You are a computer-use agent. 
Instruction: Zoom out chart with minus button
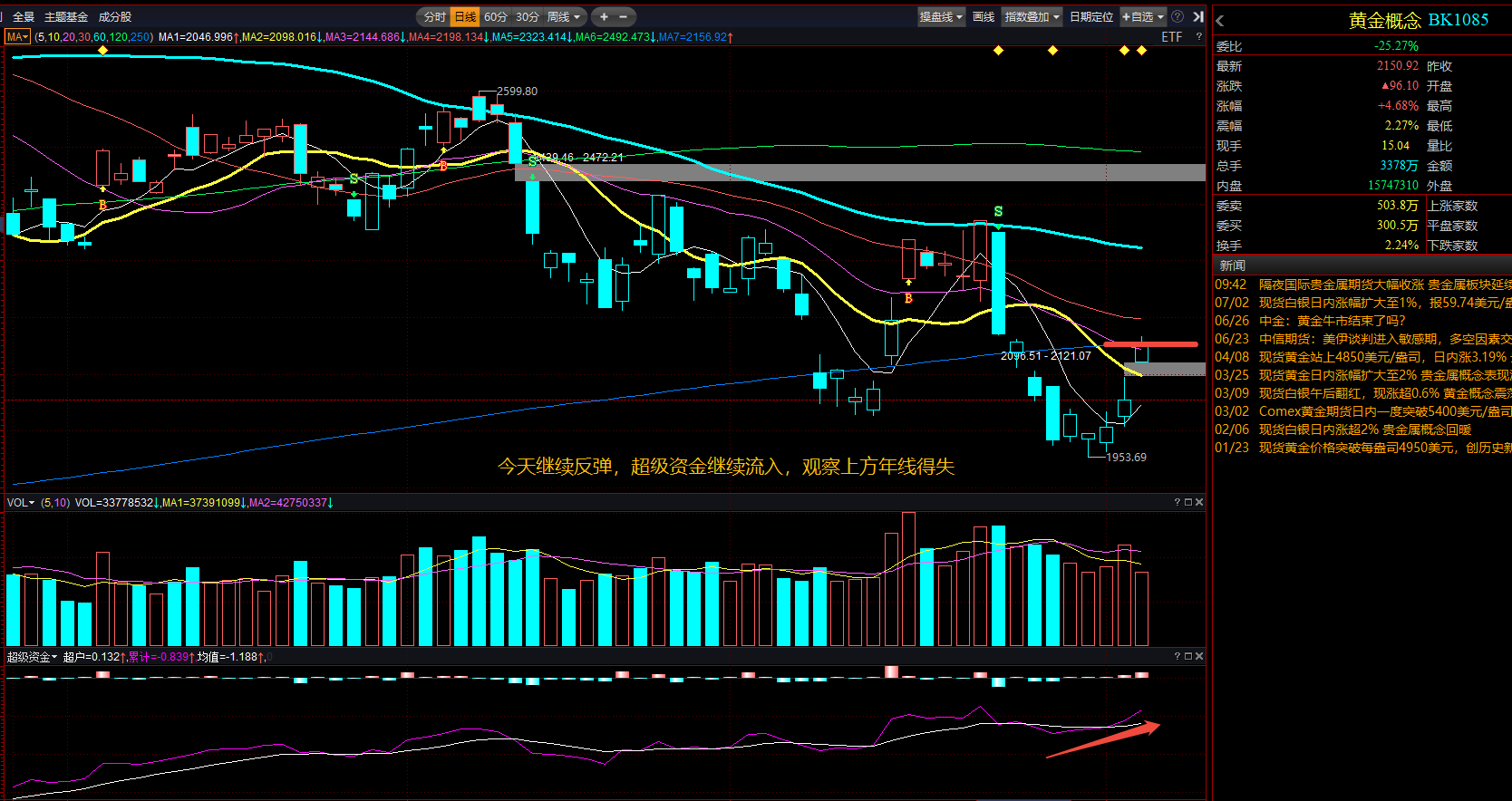click(624, 16)
